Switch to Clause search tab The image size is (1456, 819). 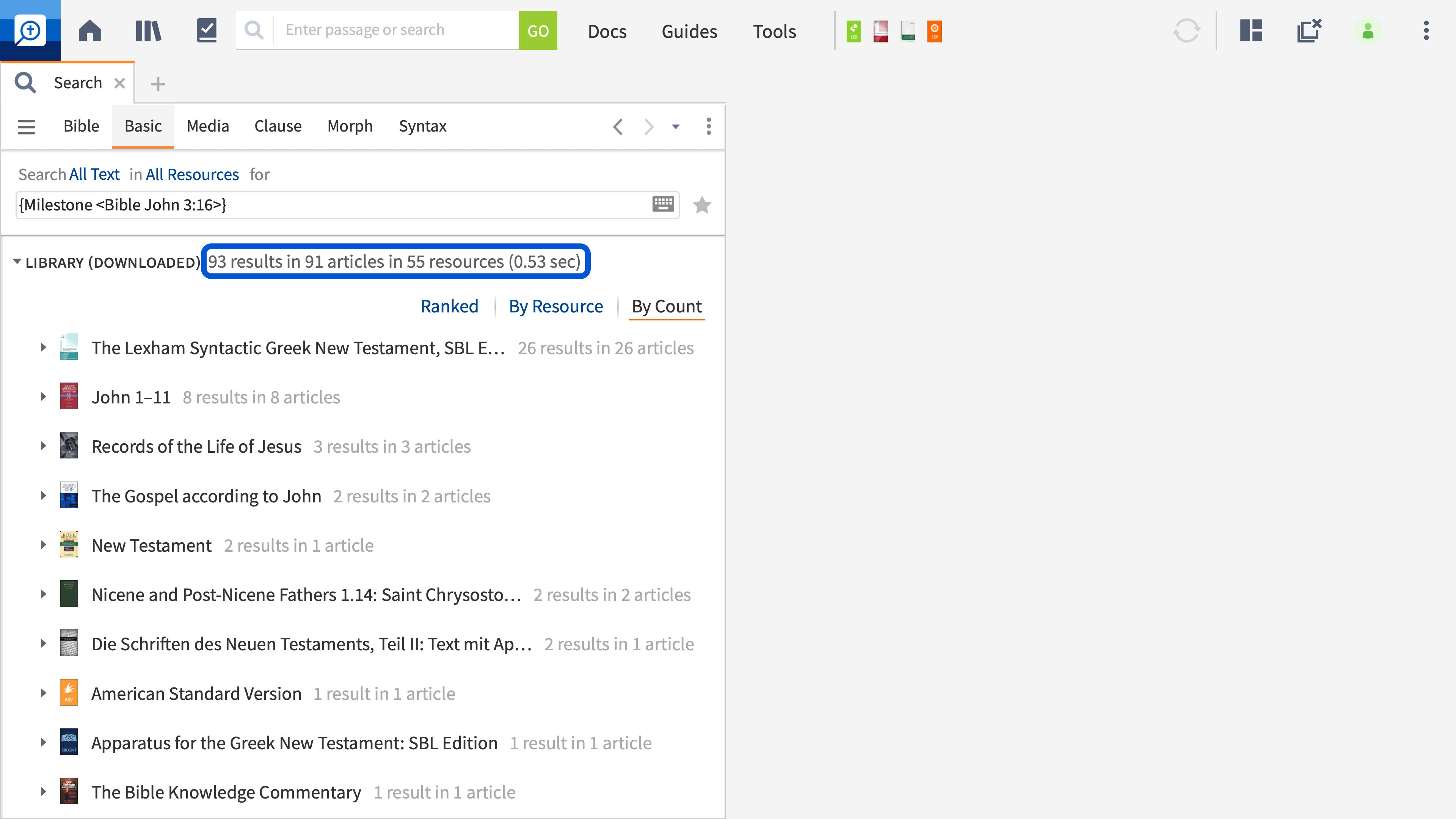278,126
